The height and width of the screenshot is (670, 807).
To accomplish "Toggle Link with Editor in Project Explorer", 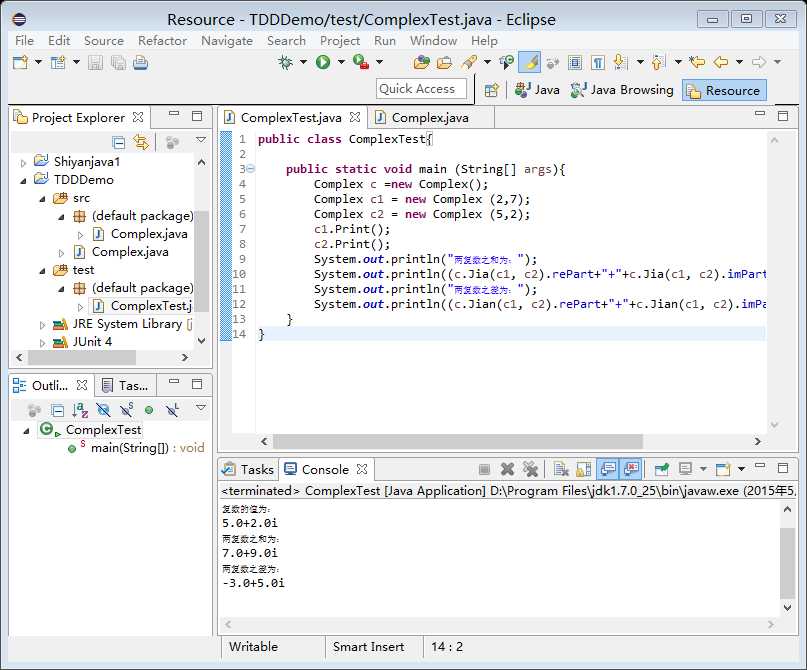I will pos(141,142).
